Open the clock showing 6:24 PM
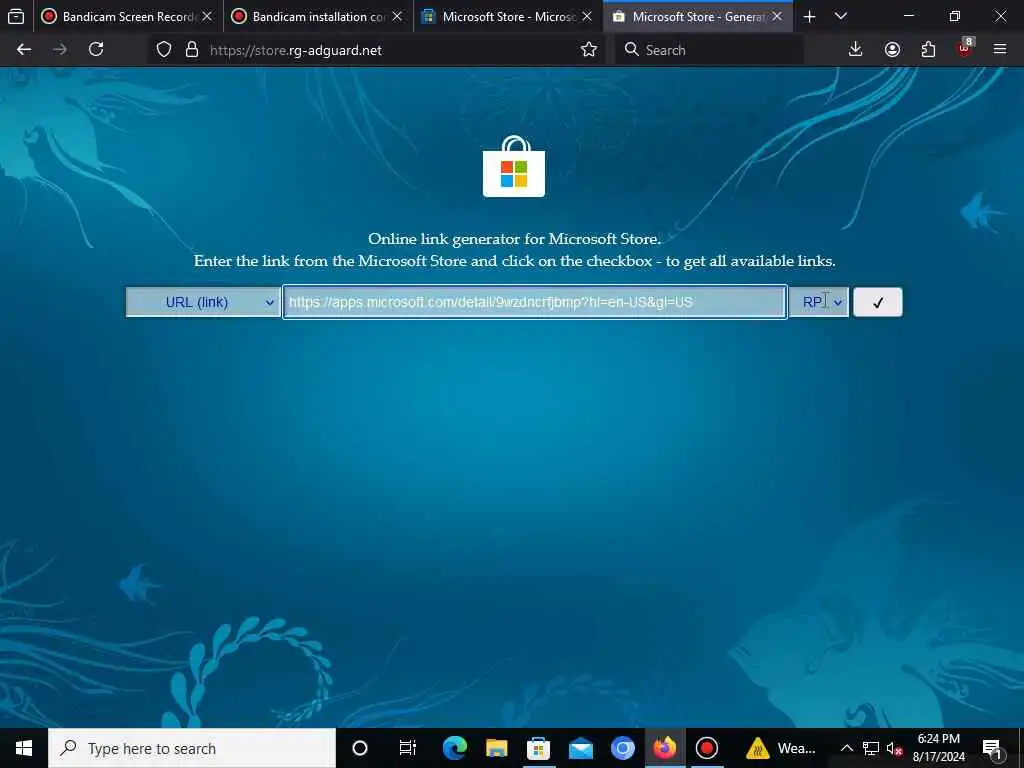Image resolution: width=1024 pixels, height=768 pixels. [x=938, y=748]
